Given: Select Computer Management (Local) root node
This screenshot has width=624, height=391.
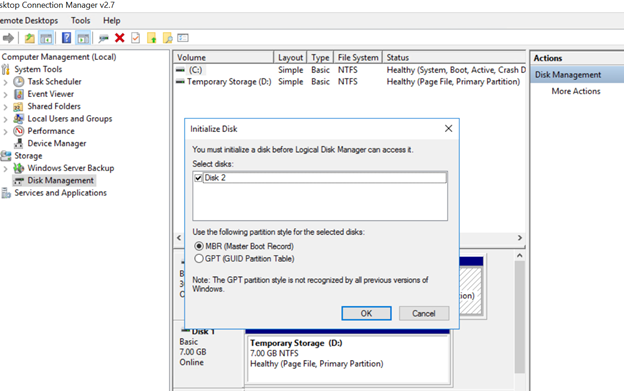Looking at the screenshot, I should 59,57.
